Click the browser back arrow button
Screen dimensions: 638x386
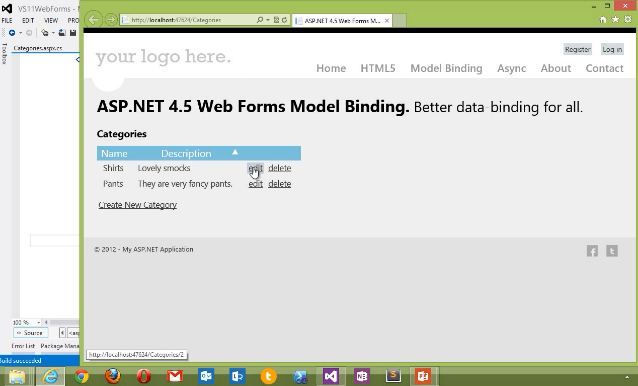(x=94, y=20)
